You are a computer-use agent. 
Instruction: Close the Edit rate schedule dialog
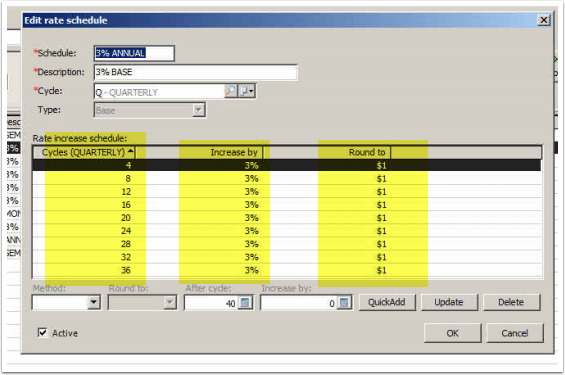point(543,20)
